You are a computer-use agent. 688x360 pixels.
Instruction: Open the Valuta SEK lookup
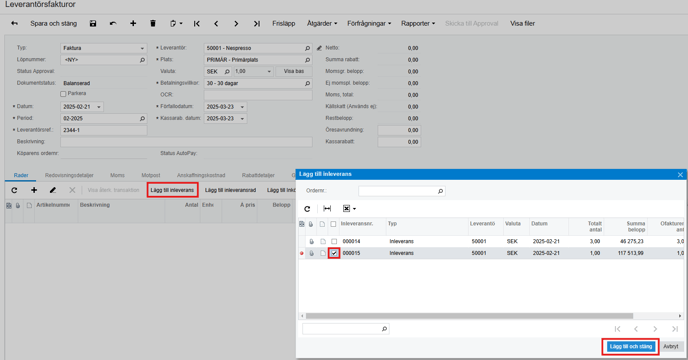[x=227, y=71]
